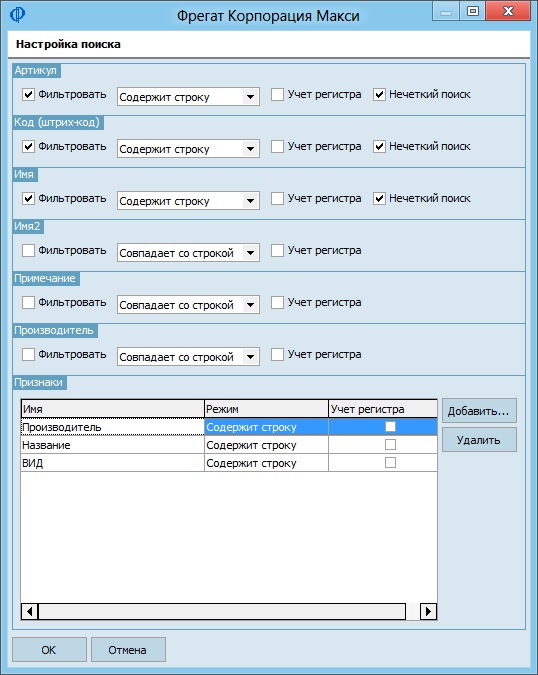Click Режим cell of ВИД row
The height and width of the screenshot is (675, 538).
[266, 463]
